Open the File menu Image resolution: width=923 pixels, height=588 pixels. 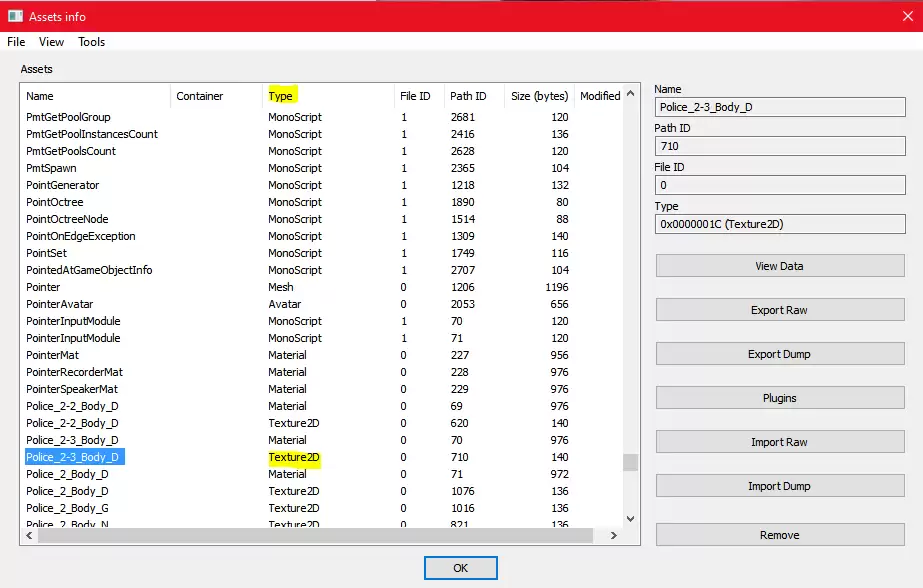pos(16,42)
